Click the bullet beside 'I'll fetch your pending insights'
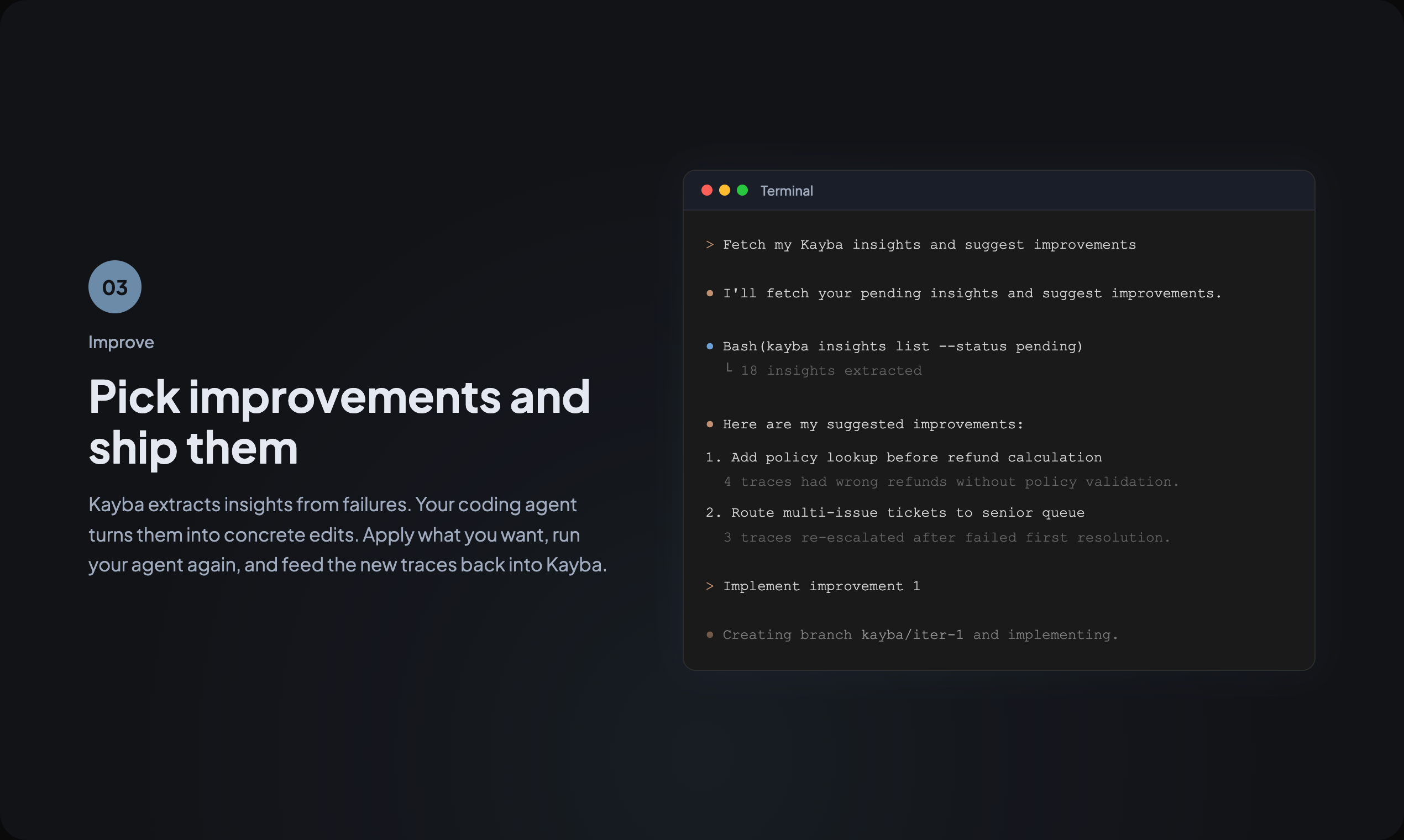Image resolution: width=1404 pixels, height=840 pixels. [x=709, y=293]
